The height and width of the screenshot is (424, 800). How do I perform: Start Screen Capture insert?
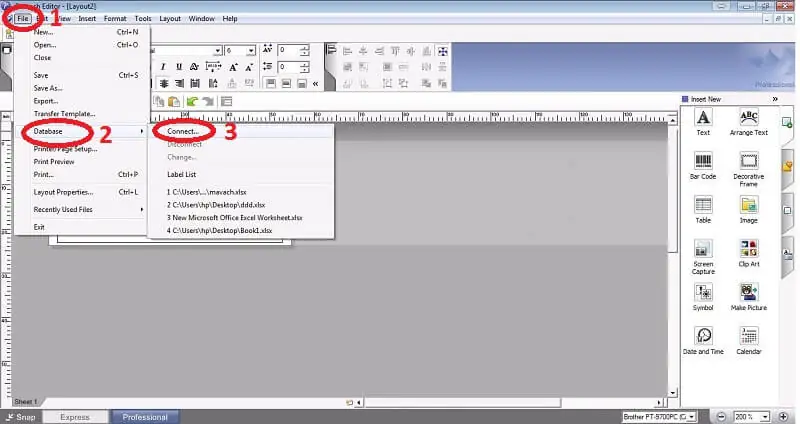pyautogui.click(x=703, y=257)
